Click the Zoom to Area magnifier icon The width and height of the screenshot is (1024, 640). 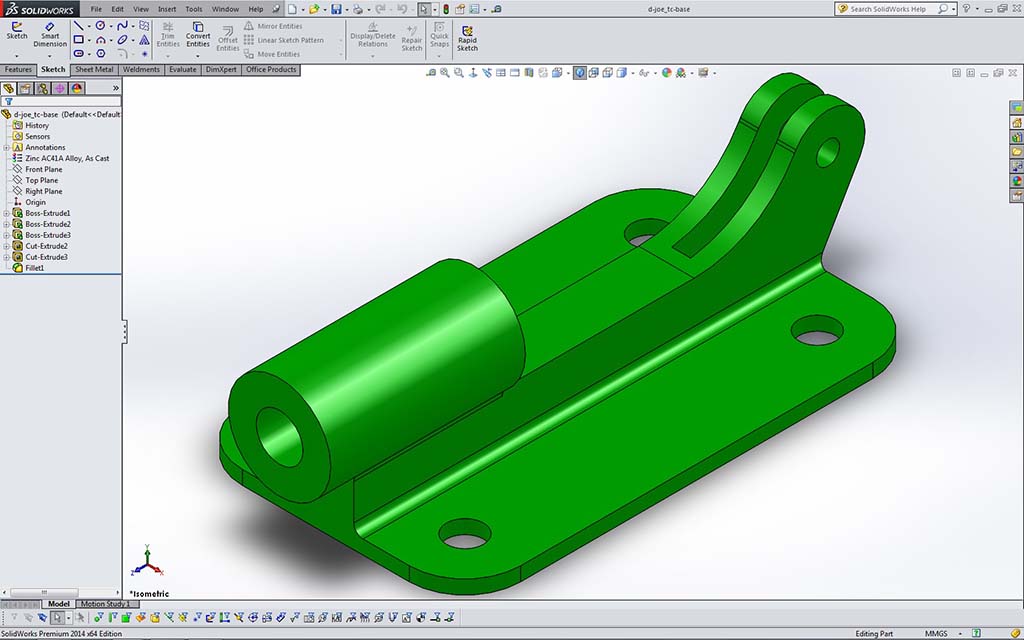pos(445,73)
